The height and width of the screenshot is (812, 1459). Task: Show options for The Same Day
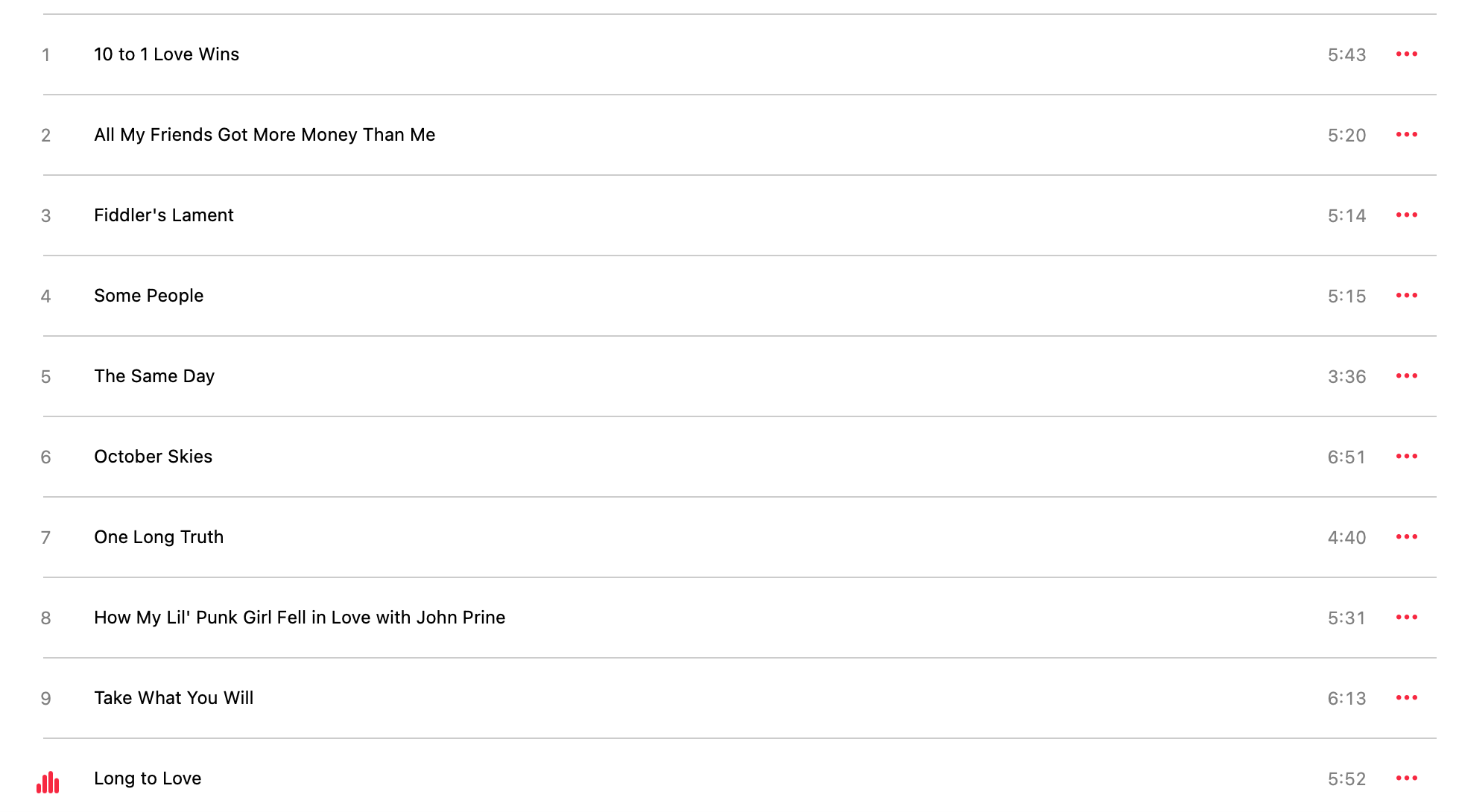1406,376
